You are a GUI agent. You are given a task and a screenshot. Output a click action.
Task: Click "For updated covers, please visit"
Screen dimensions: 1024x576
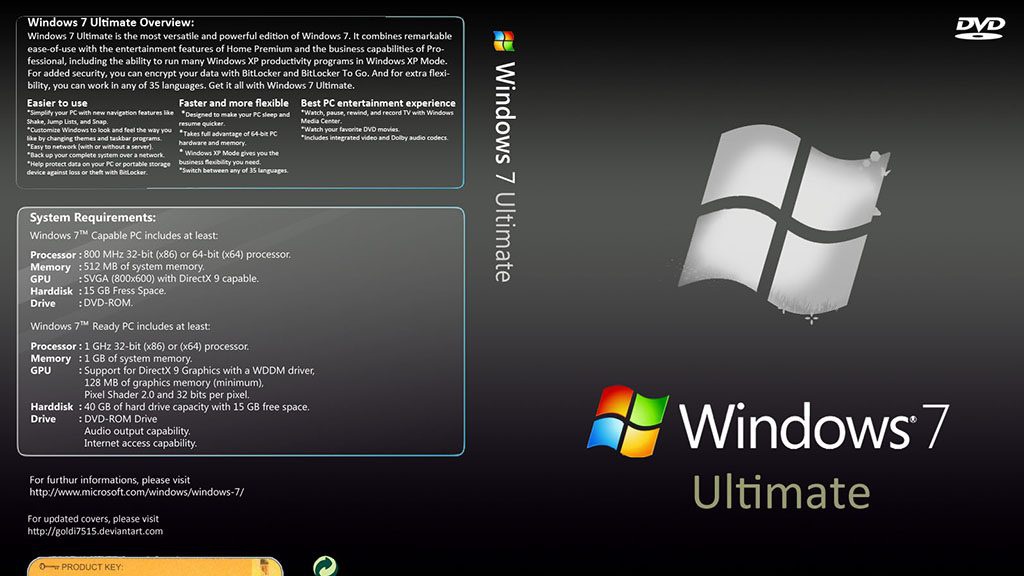(93, 519)
